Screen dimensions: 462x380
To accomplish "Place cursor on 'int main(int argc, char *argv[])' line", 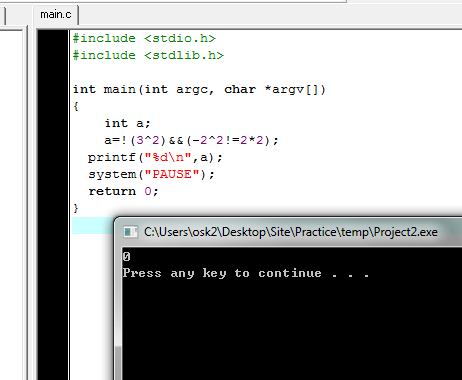I will (x=199, y=89).
